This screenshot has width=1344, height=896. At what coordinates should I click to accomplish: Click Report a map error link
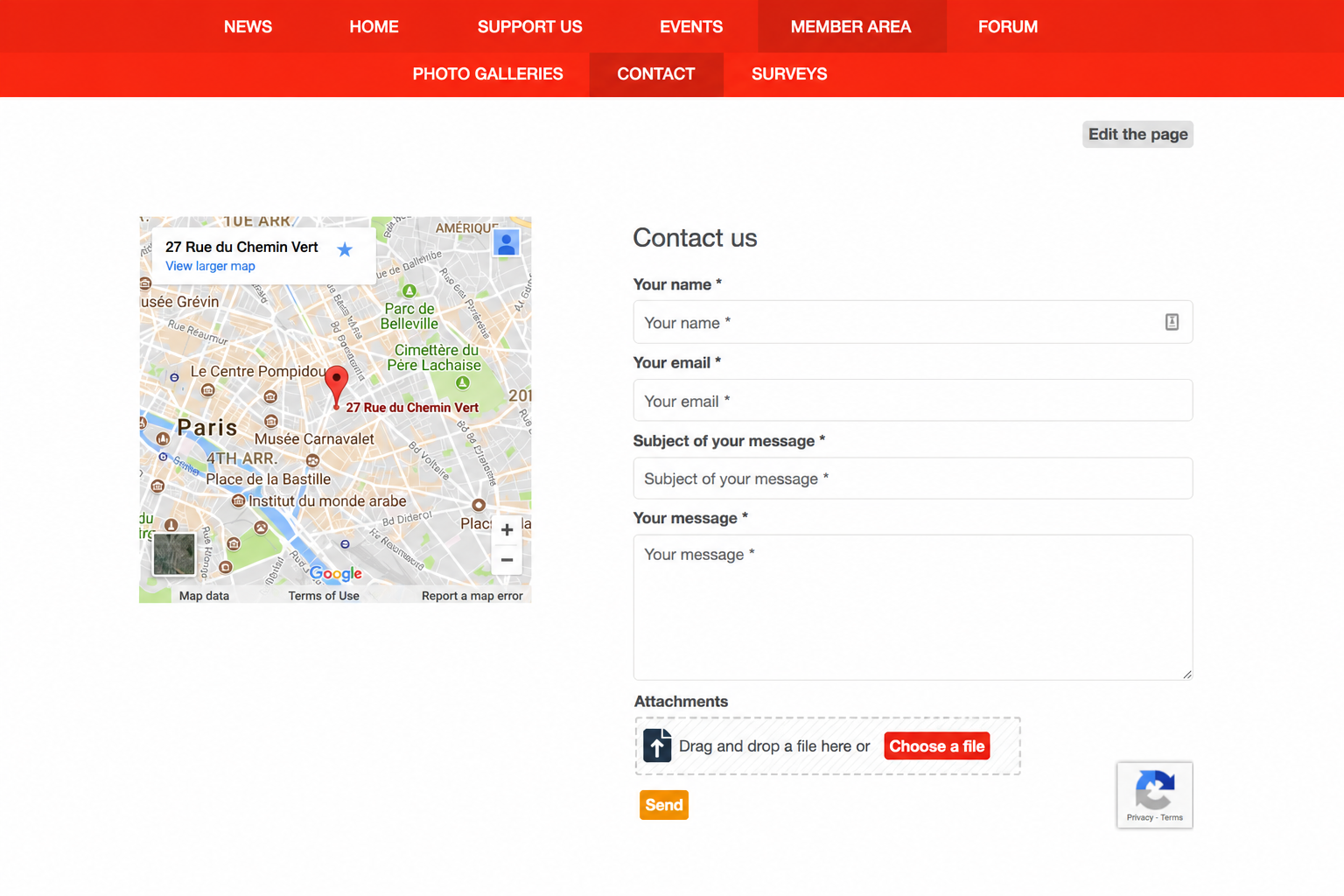point(472,596)
